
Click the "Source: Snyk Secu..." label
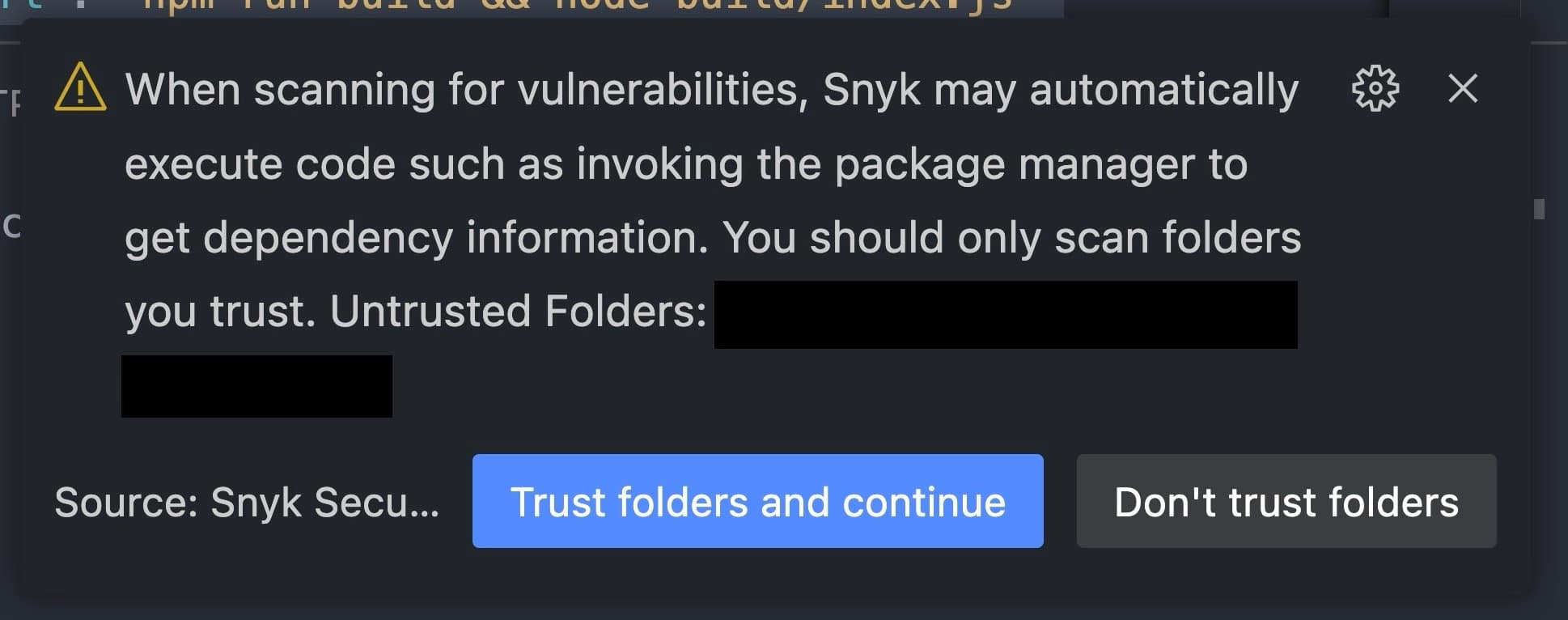pos(247,502)
